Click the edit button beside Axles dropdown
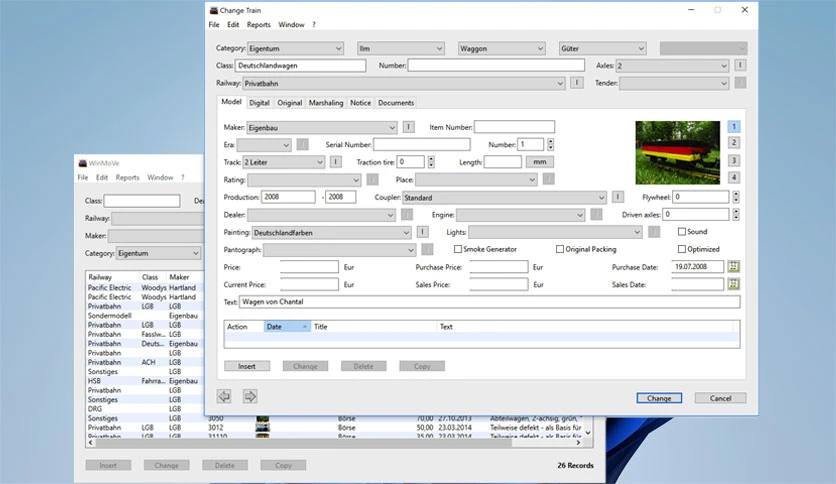This screenshot has height=484, width=836. click(740, 65)
